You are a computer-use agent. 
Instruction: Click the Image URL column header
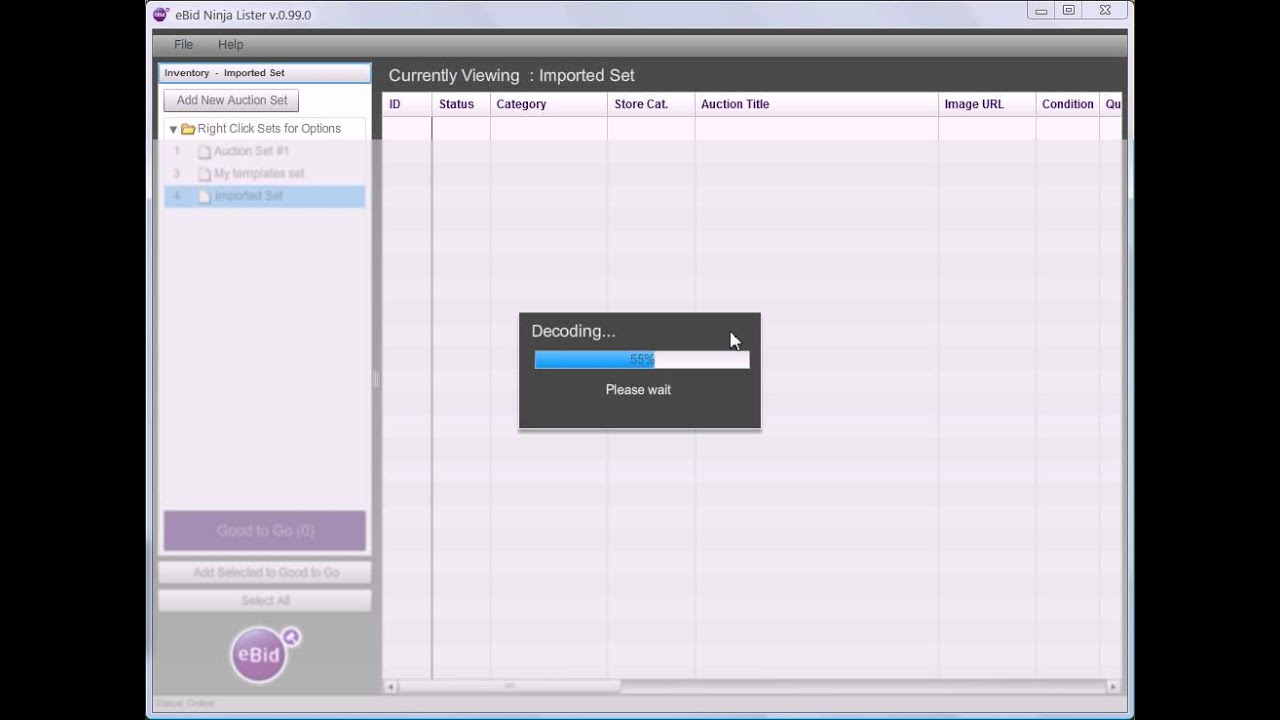click(987, 104)
